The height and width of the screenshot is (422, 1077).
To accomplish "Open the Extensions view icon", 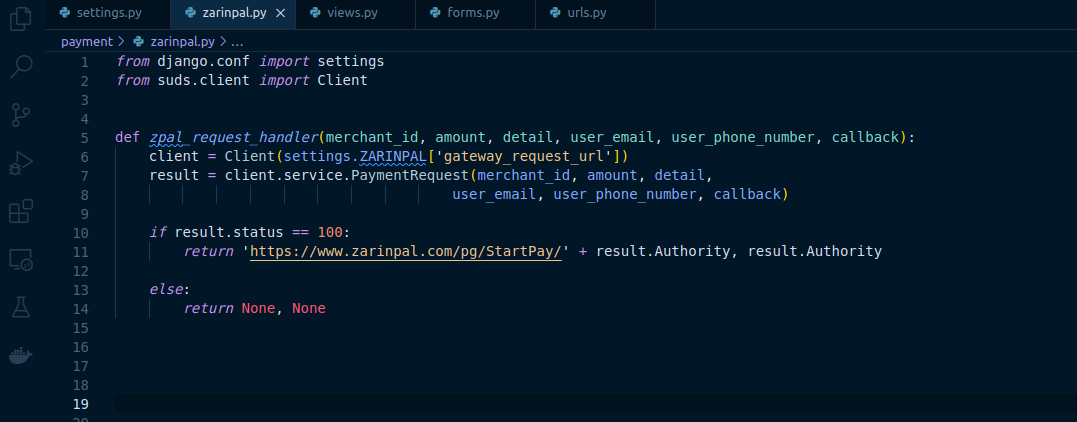I will pyautogui.click(x=21, y=212).
